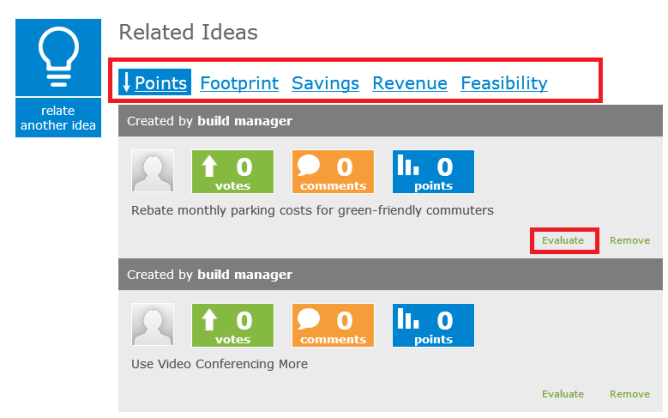Click points box on Video Conferencing idea
The width and height of the screenshot is (668, 418).
pos(433,325)
